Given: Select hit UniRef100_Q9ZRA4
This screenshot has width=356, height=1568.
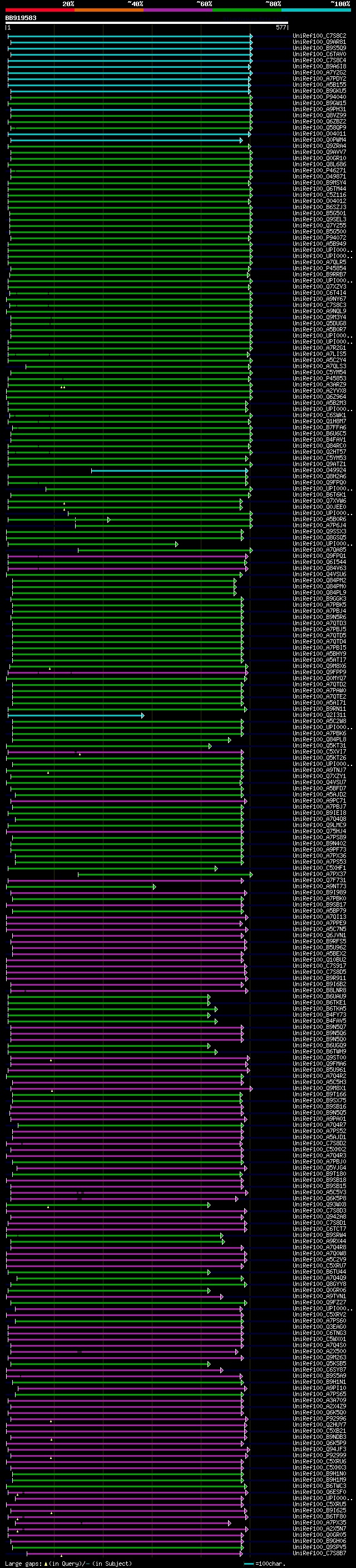Looking at the screenshot, I should [319, 146].
